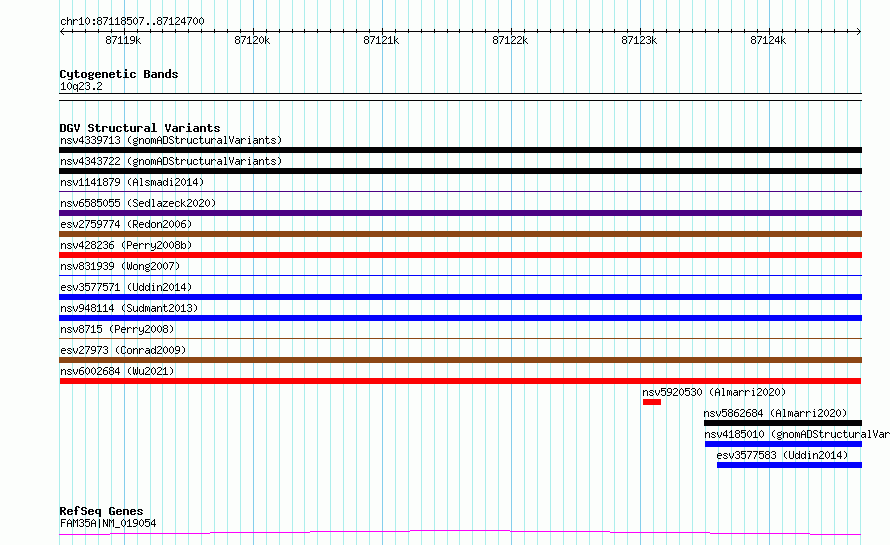Click the 87119k ruler label
Screen dimensions: 890x545
point(123,40)
